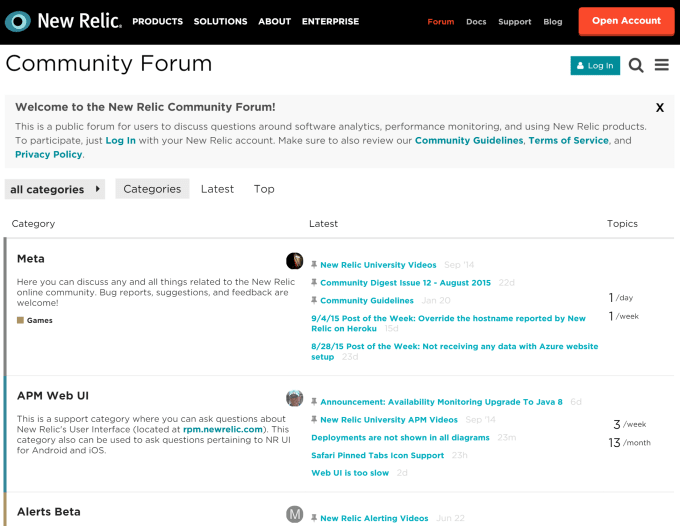Expand the all categories dropdown
The height and width of the screenshot is (526, 680).
(55, 189)
